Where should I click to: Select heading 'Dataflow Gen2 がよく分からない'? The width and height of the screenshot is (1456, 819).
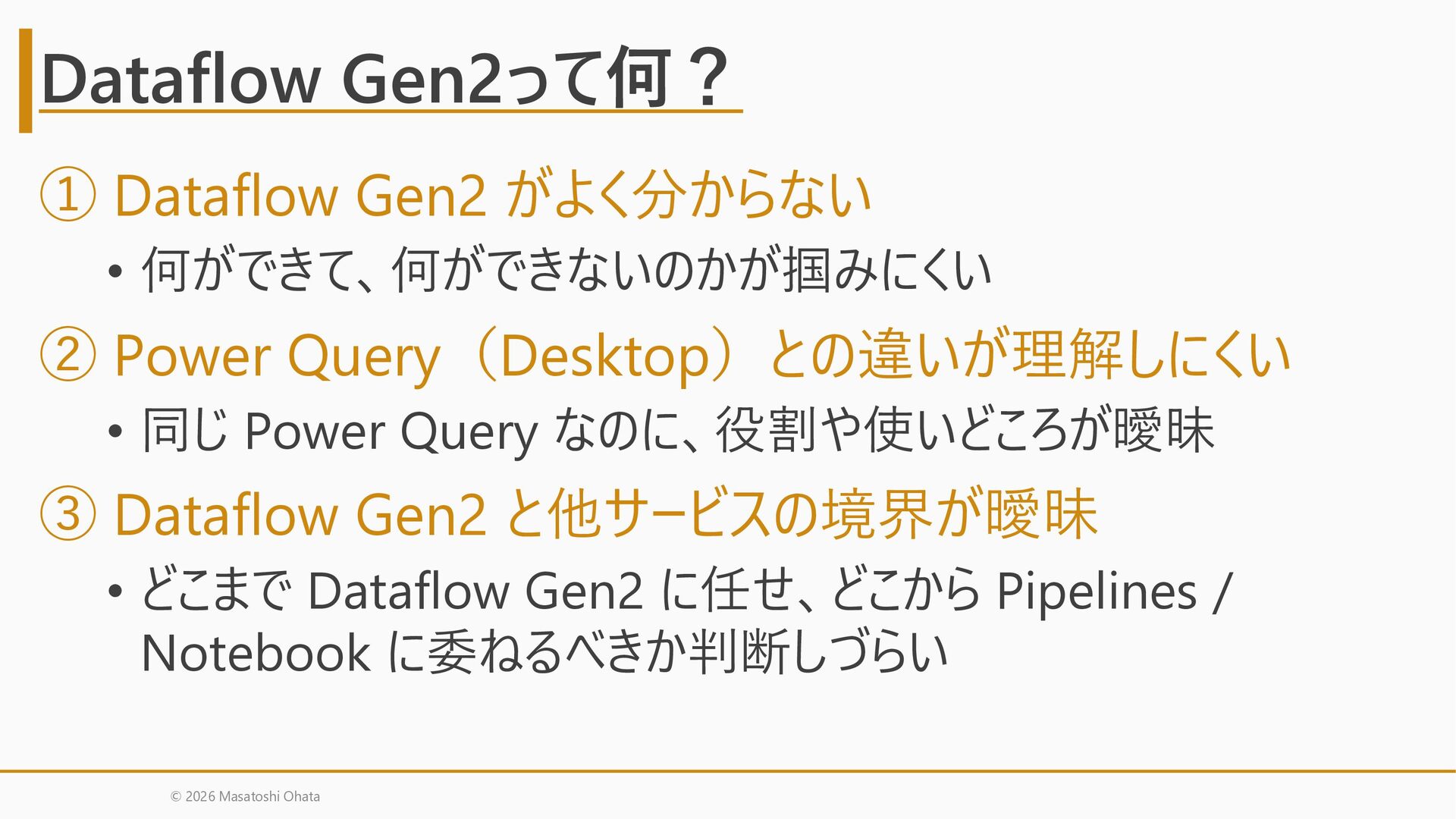[x=492, y=195]
